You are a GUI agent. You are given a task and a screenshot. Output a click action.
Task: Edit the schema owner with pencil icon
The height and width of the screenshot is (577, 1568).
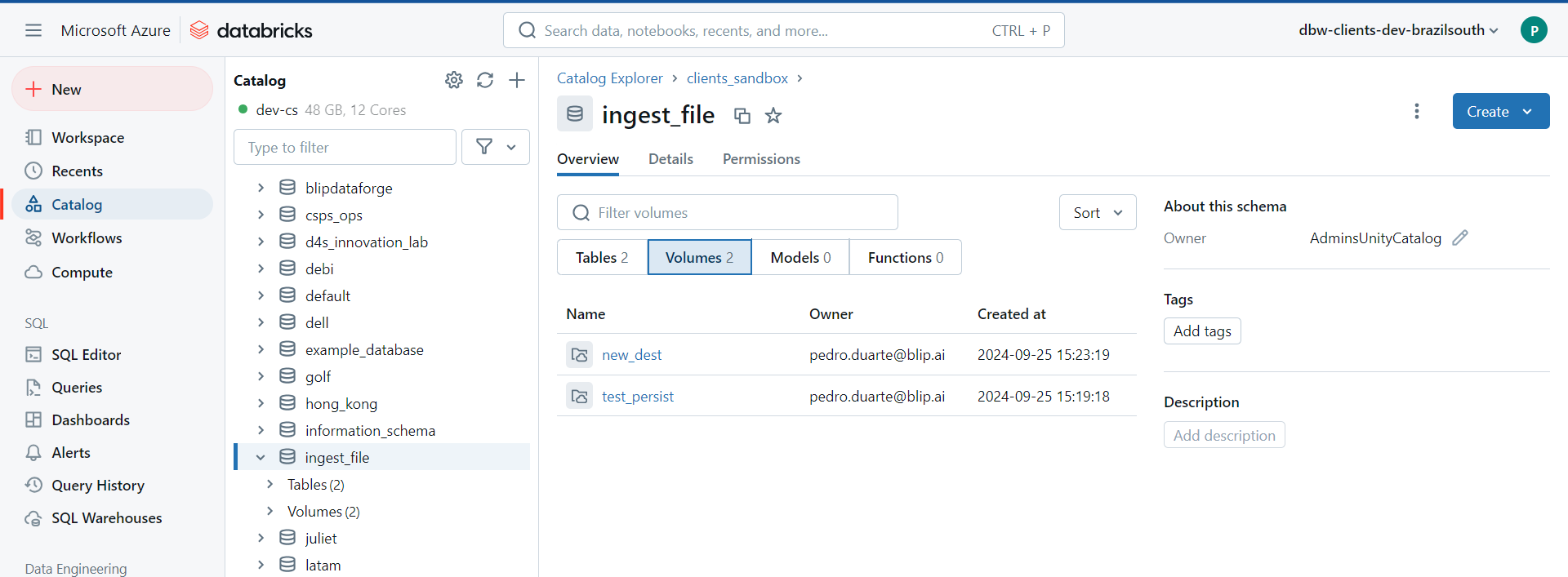1460,237
